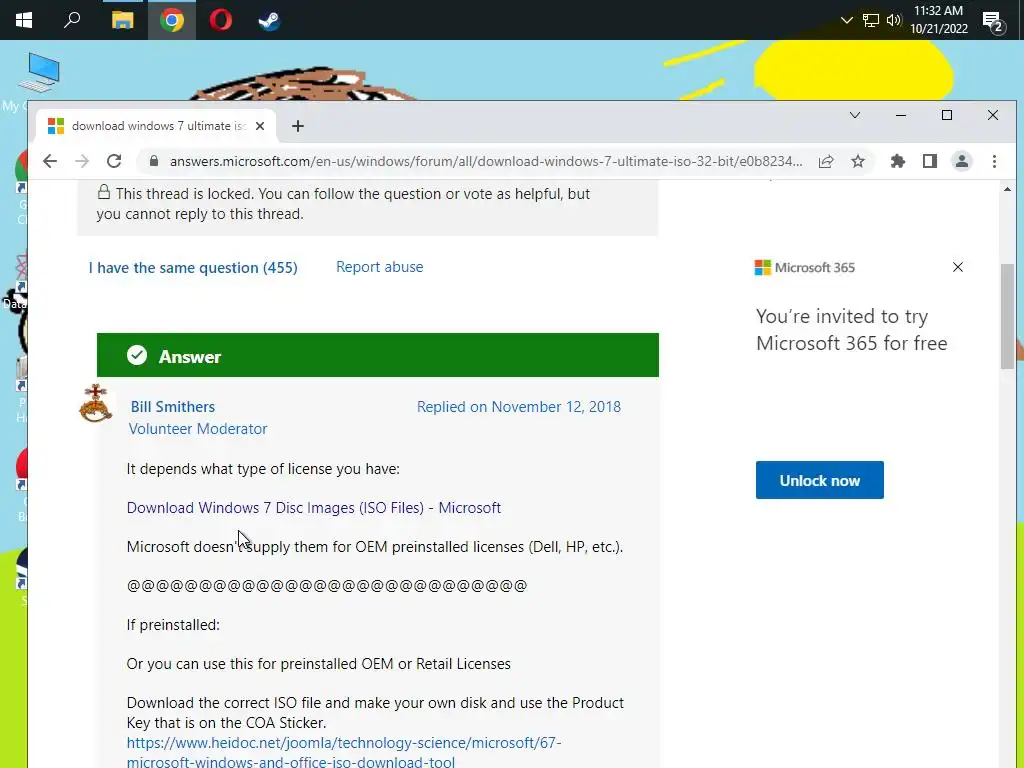Show hidden system tray icons
The width and height of the screenshot is (1024, 768).
point(846,20)
